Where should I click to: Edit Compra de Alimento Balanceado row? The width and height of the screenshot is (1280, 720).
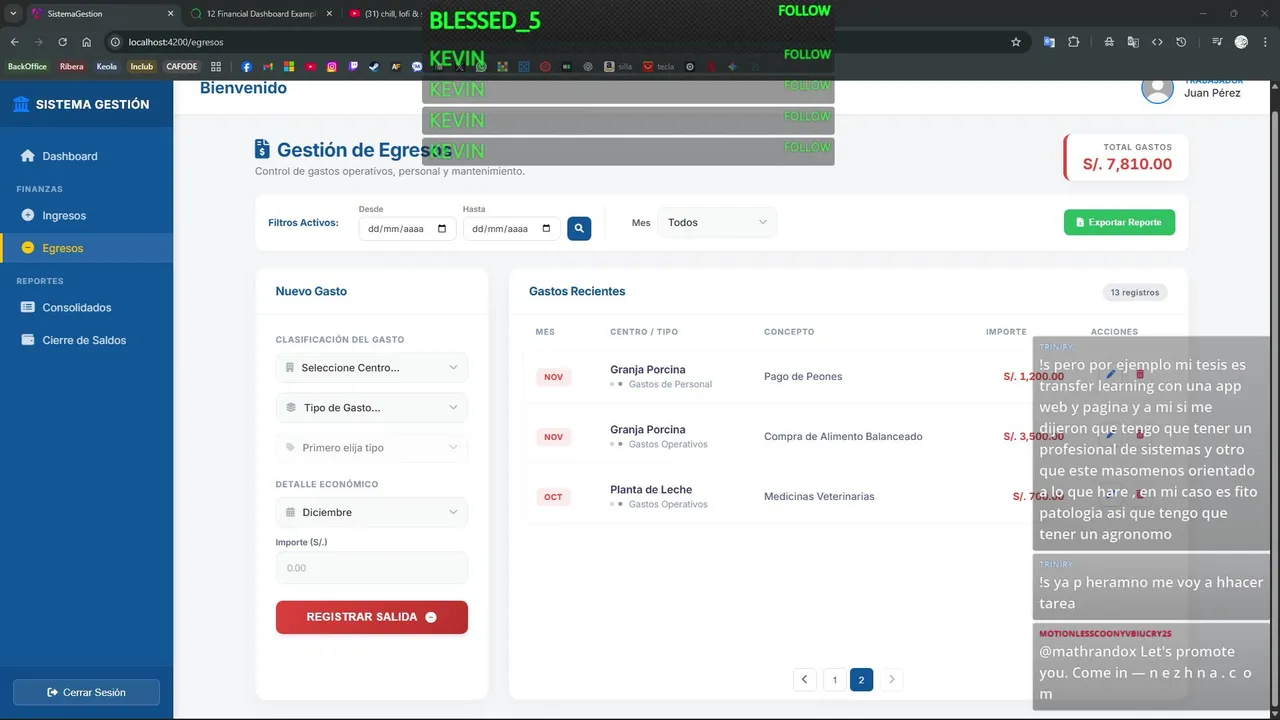point(1111,436)
